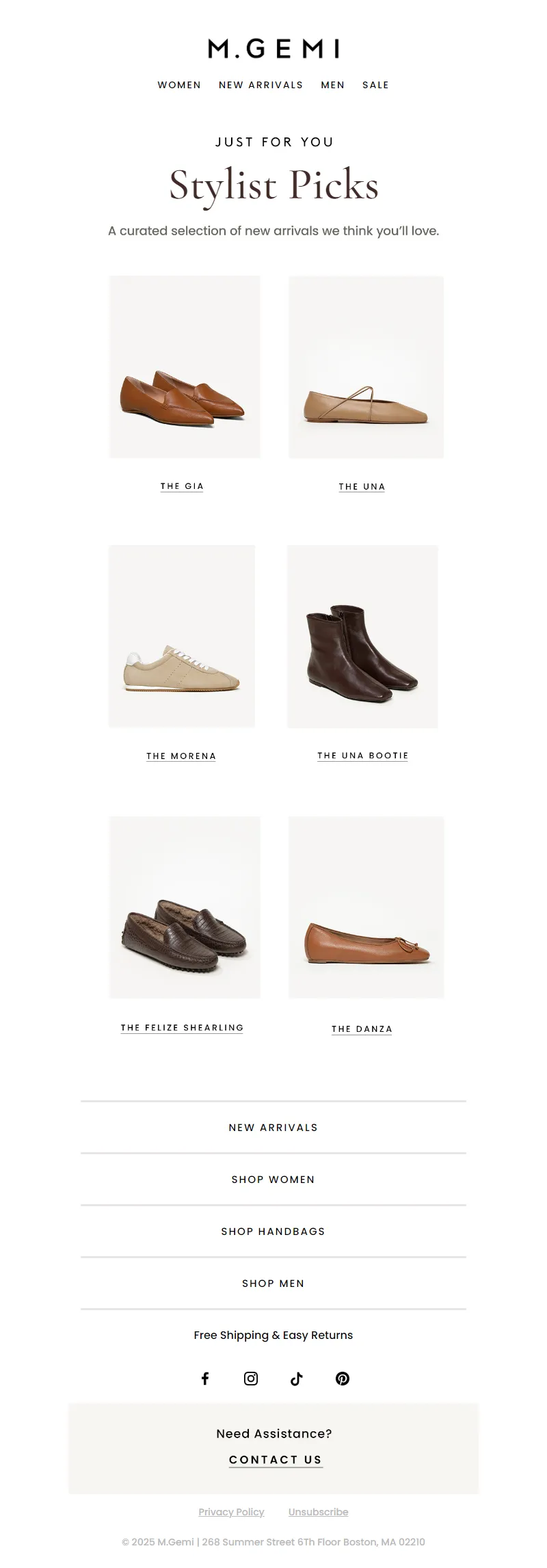Open the Instagram icon link
This screenshot has width=547, height=1568.
pyautogui.click(x=251, y=1378)
